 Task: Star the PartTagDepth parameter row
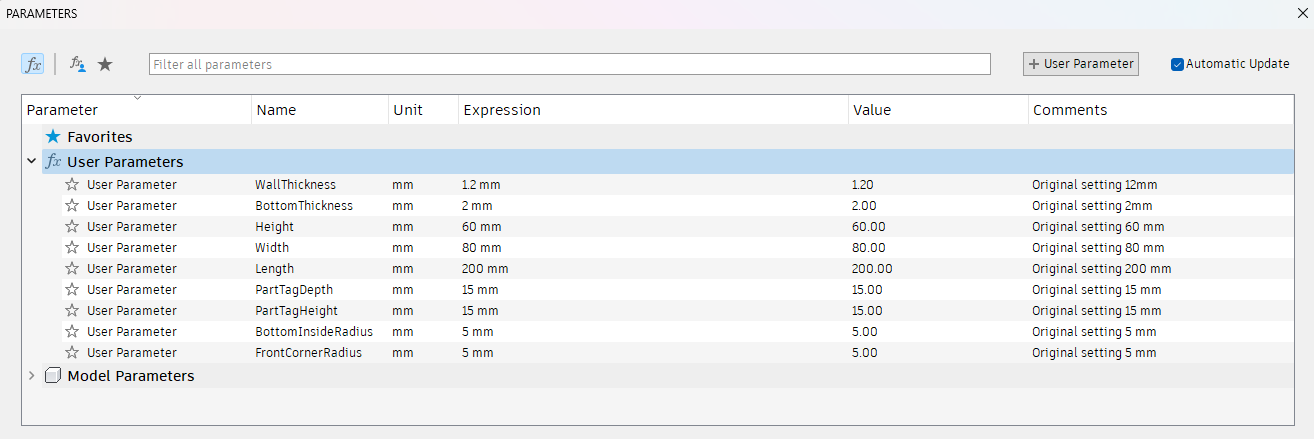(72, 290)
